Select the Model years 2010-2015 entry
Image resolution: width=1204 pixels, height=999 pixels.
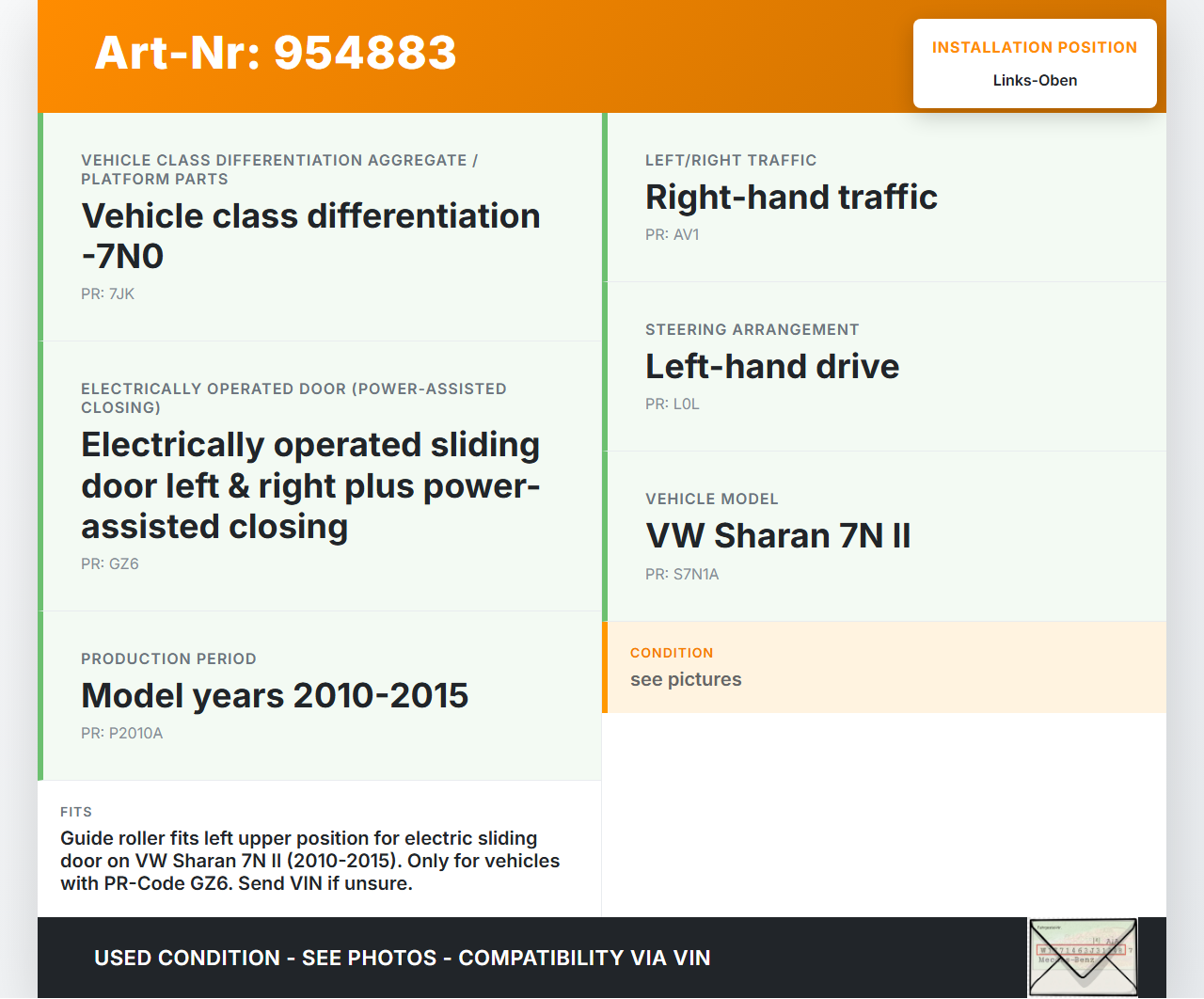click(x=275, y=696)
